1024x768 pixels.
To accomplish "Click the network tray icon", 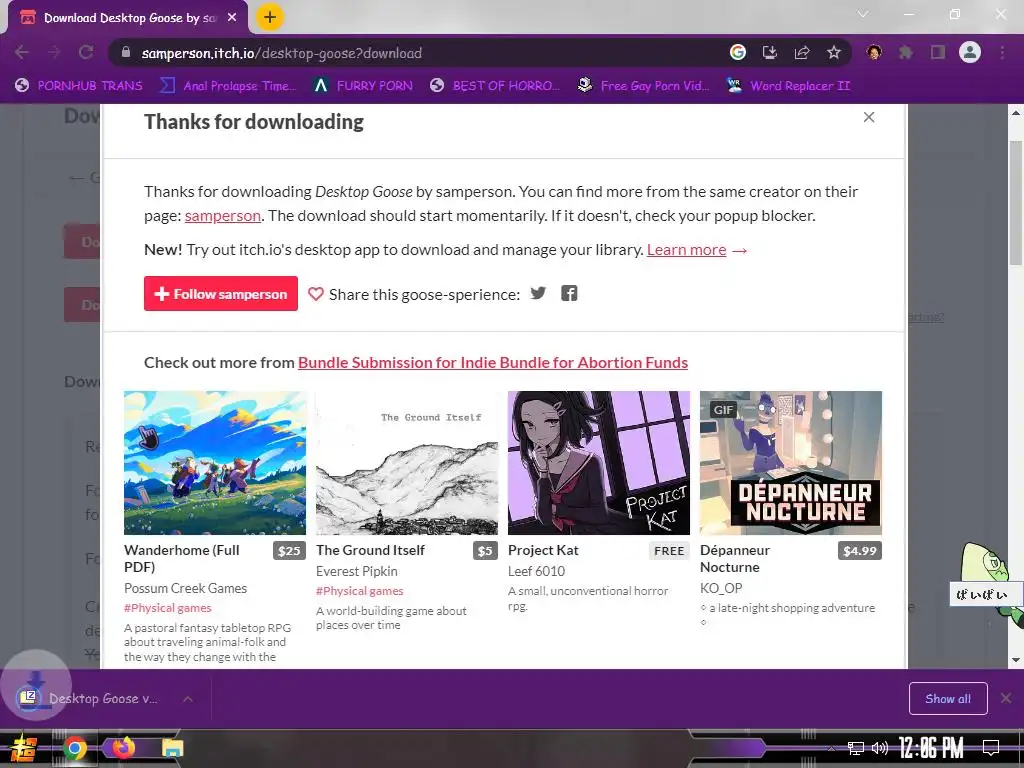I will point(856,748).
